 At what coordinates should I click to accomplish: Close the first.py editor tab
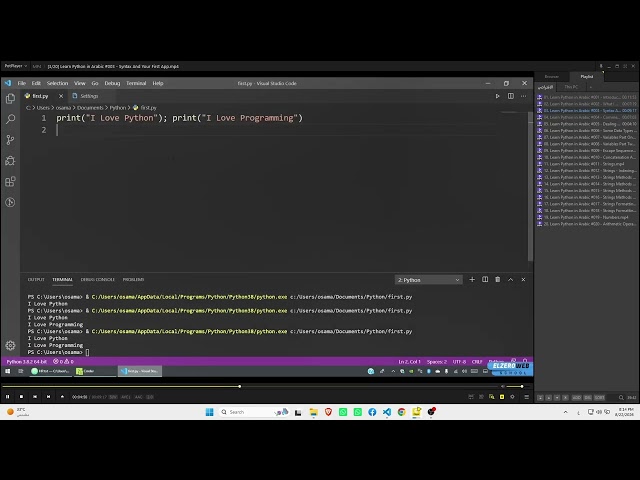tap(61, 96)
